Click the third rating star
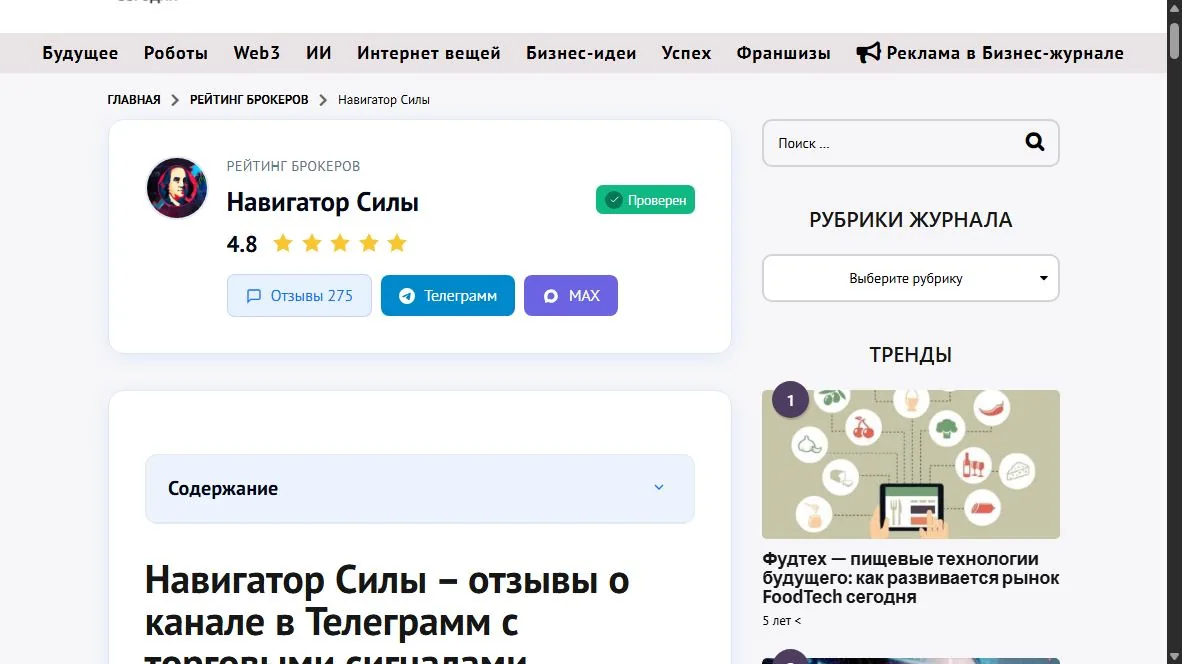The height and width of the screenshot is (664, 1182). (x=340, y=243)
